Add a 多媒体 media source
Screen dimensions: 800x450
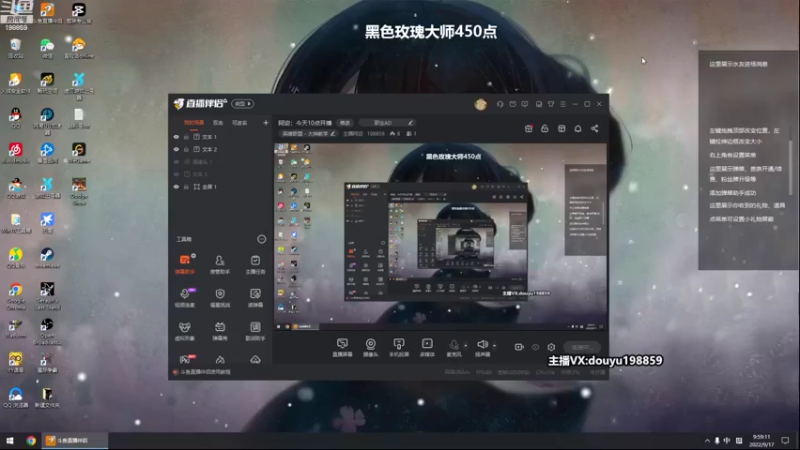tap(427, 347)
